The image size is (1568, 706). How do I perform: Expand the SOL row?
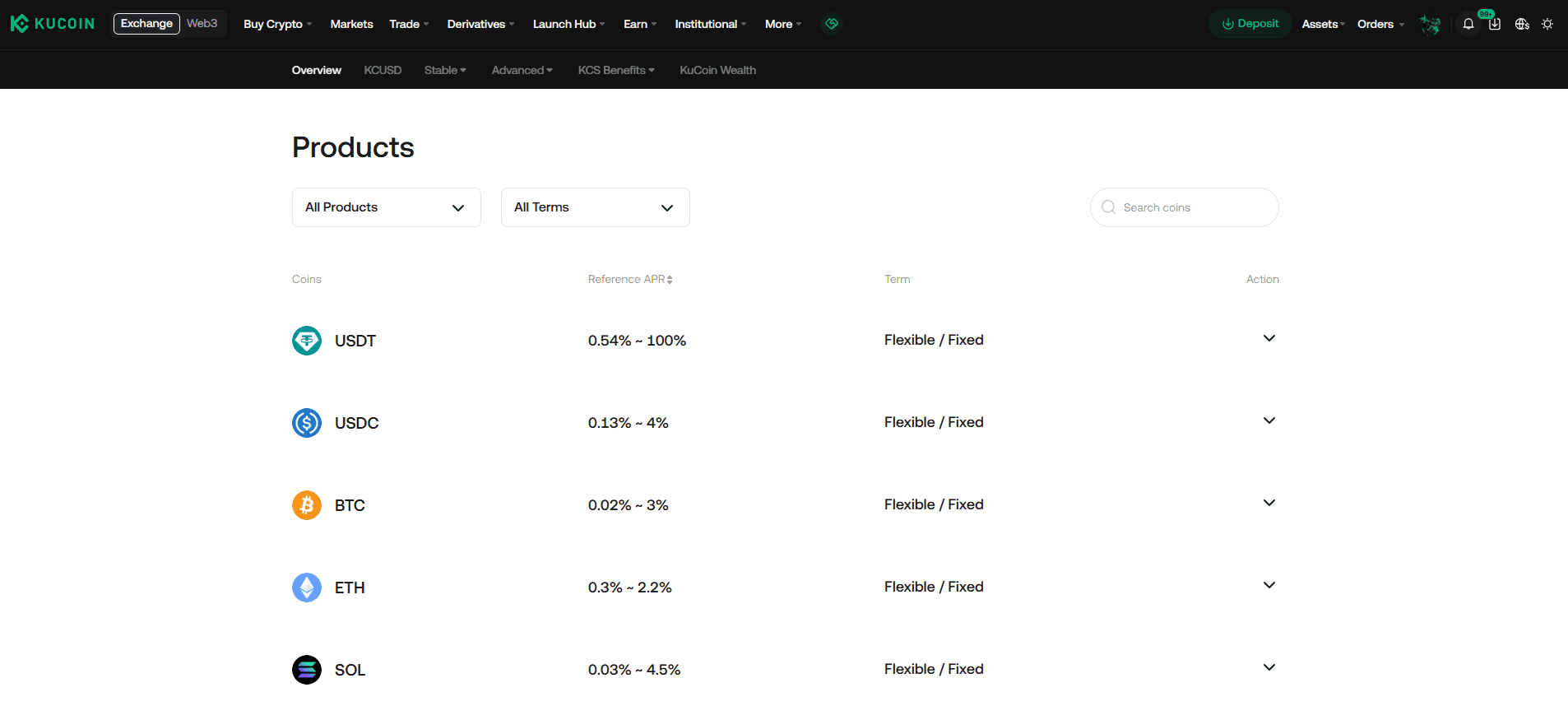pos(1269,667)
